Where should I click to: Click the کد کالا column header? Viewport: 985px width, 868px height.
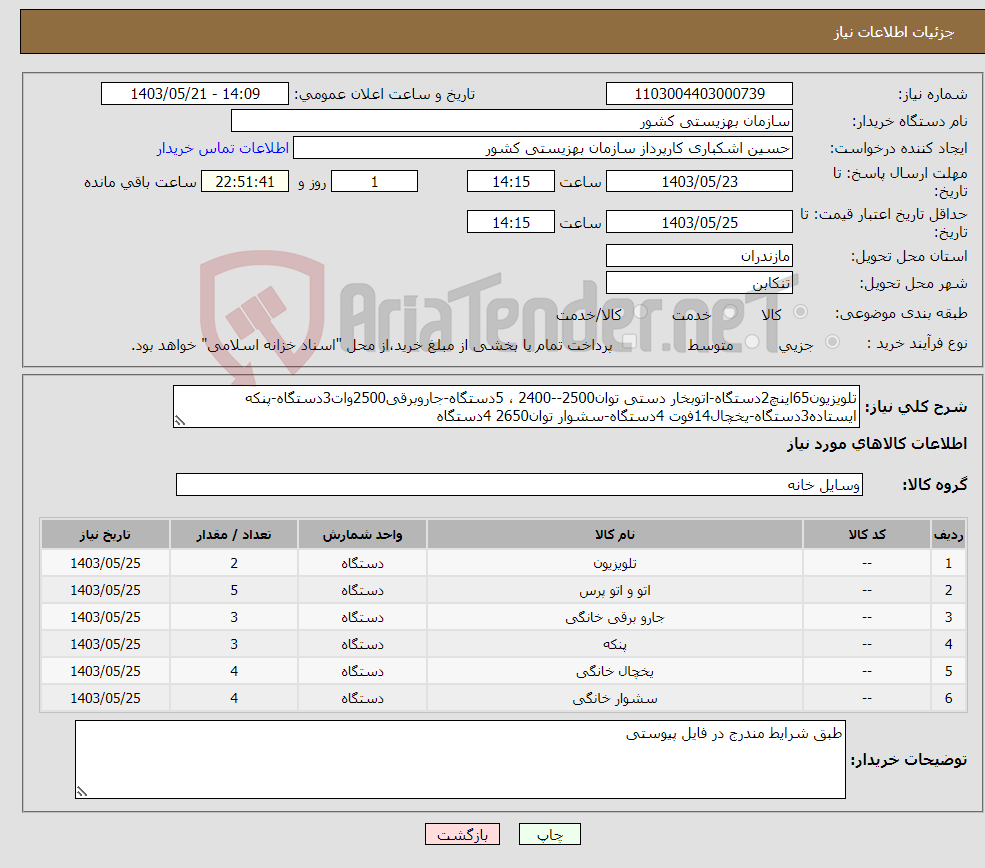867,534
